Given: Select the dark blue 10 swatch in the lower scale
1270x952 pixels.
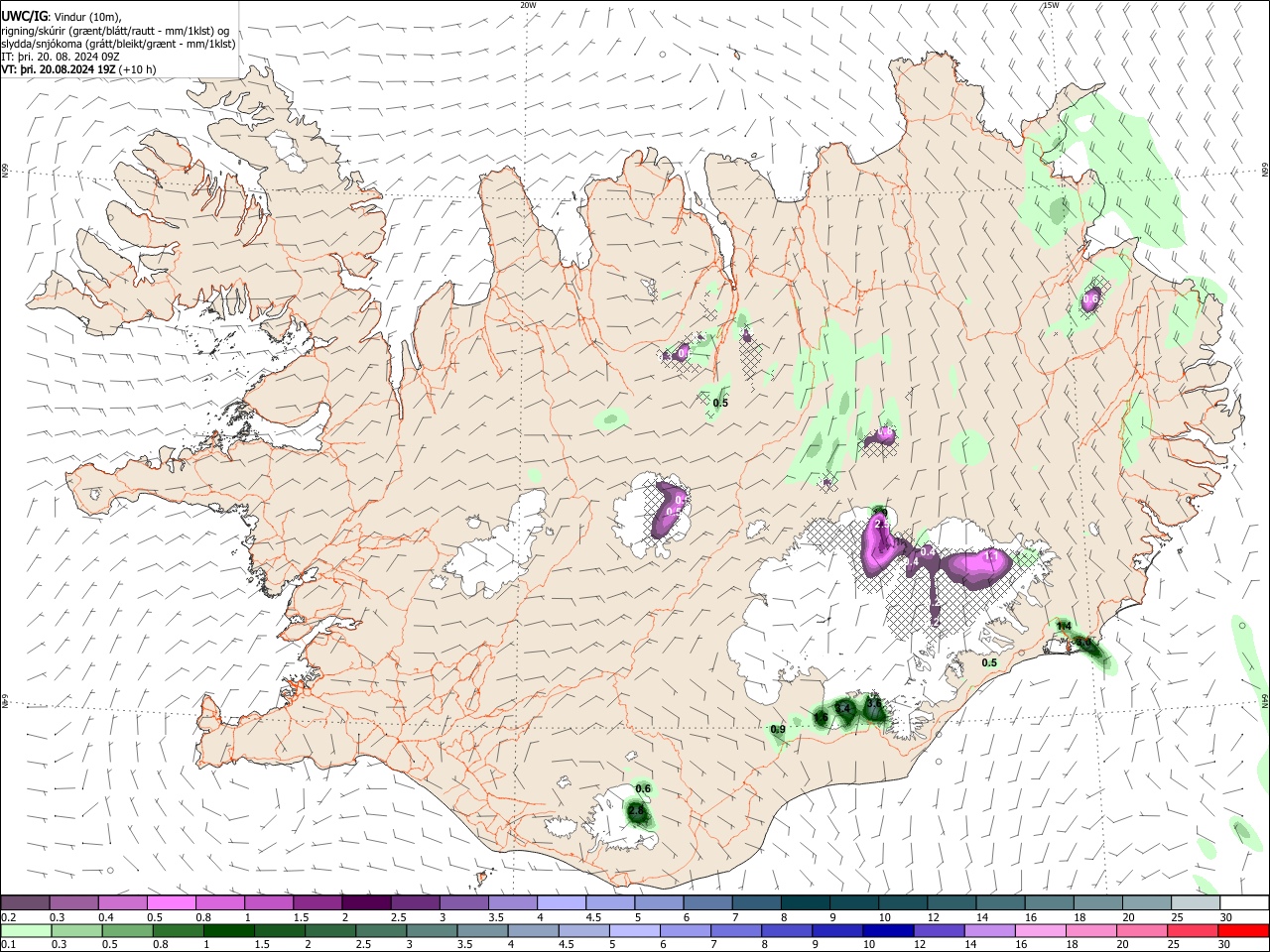Looking at the screenshot, I should (888, 930).
